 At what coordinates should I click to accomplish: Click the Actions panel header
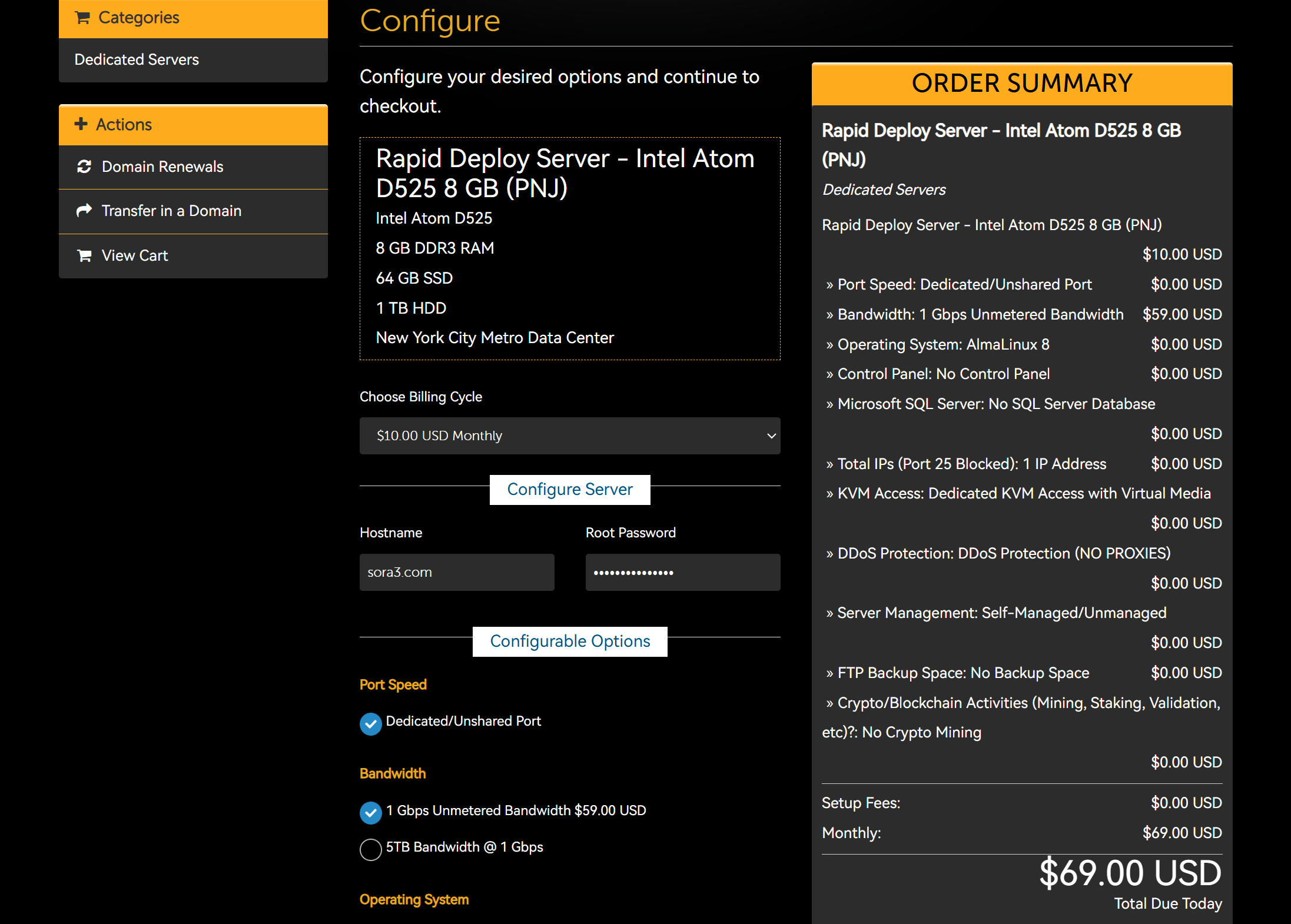[193, 125]
